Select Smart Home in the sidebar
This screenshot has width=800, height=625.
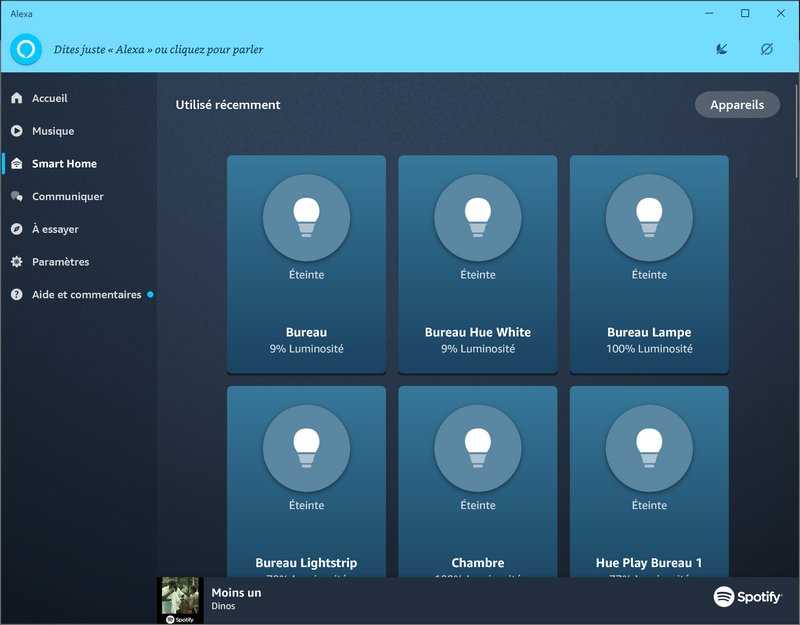point(64,164)
